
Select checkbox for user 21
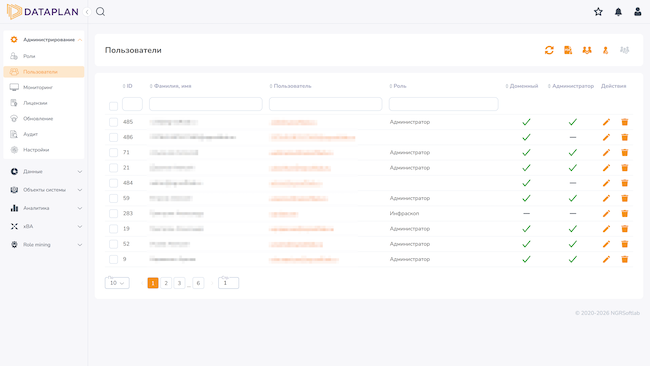(x=113, y=168)
